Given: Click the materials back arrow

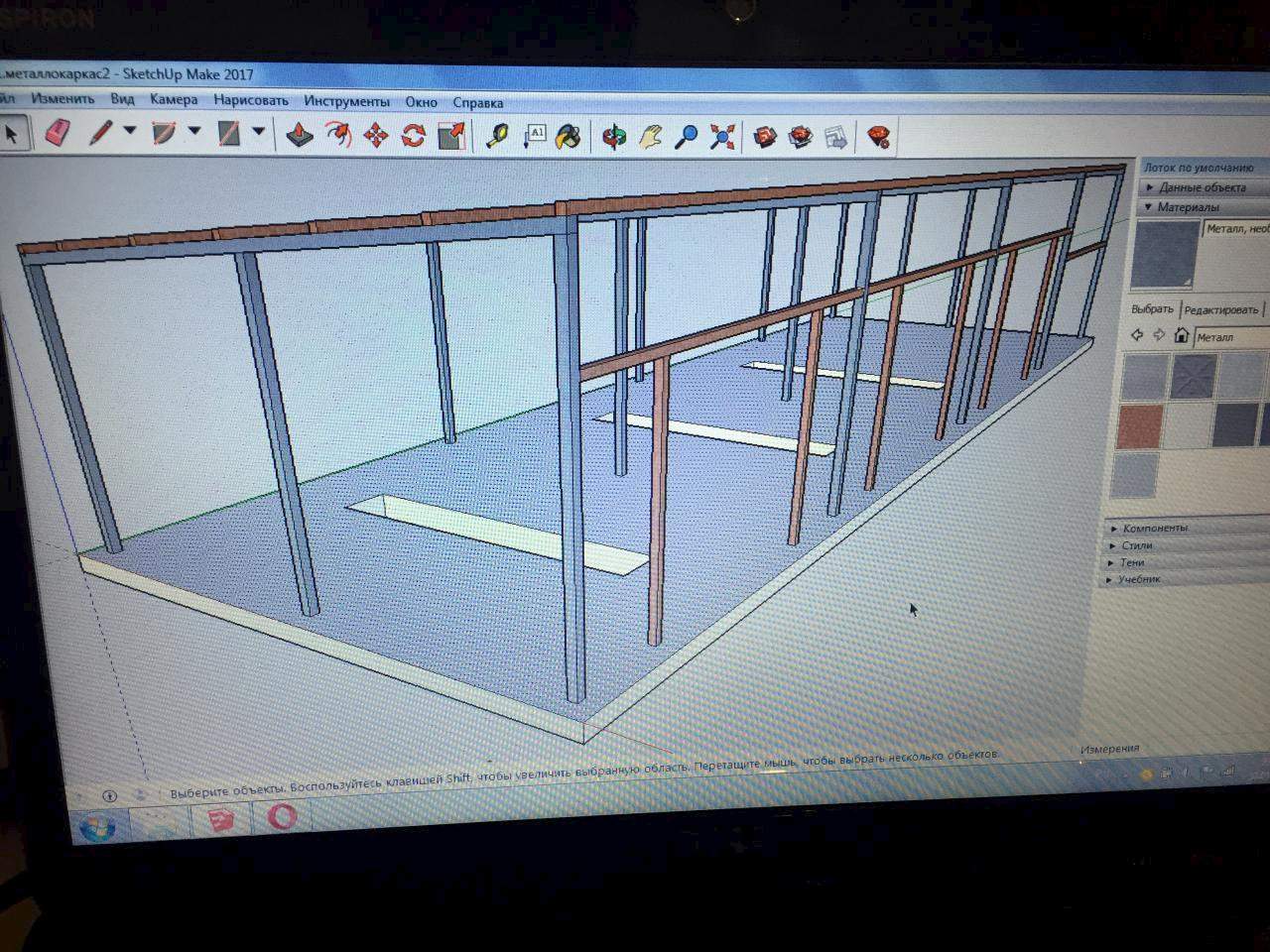Looking at the screenshot, I should (x=1137, y=335).
